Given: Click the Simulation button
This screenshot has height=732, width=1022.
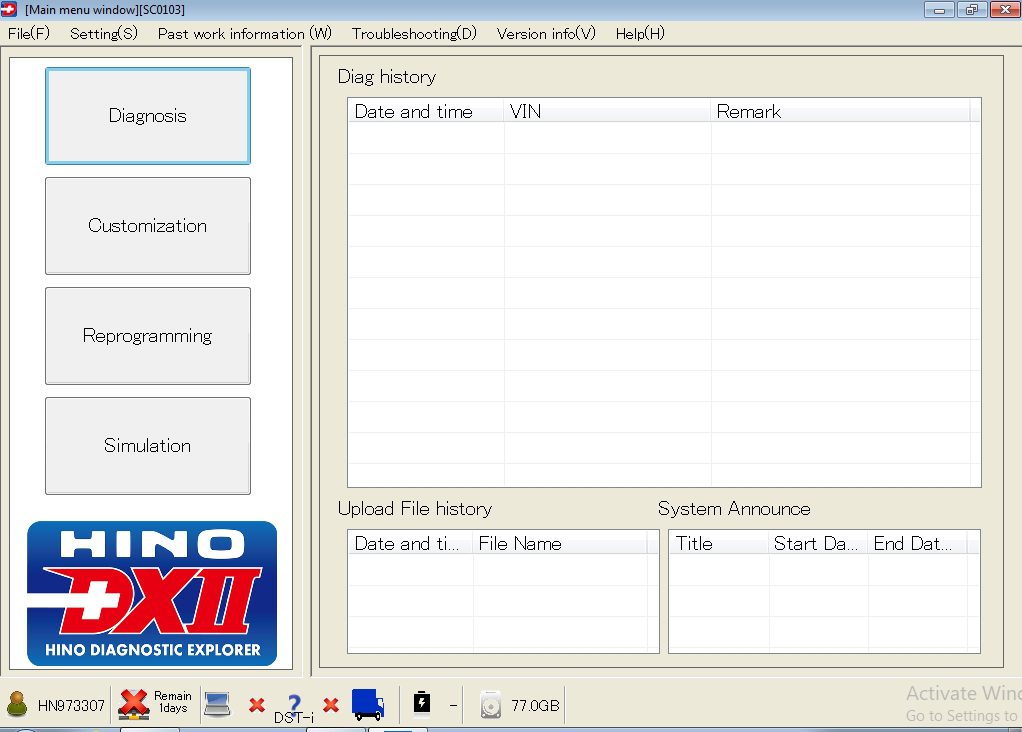Looking at the screenshot, I should [x=147, y=446].
